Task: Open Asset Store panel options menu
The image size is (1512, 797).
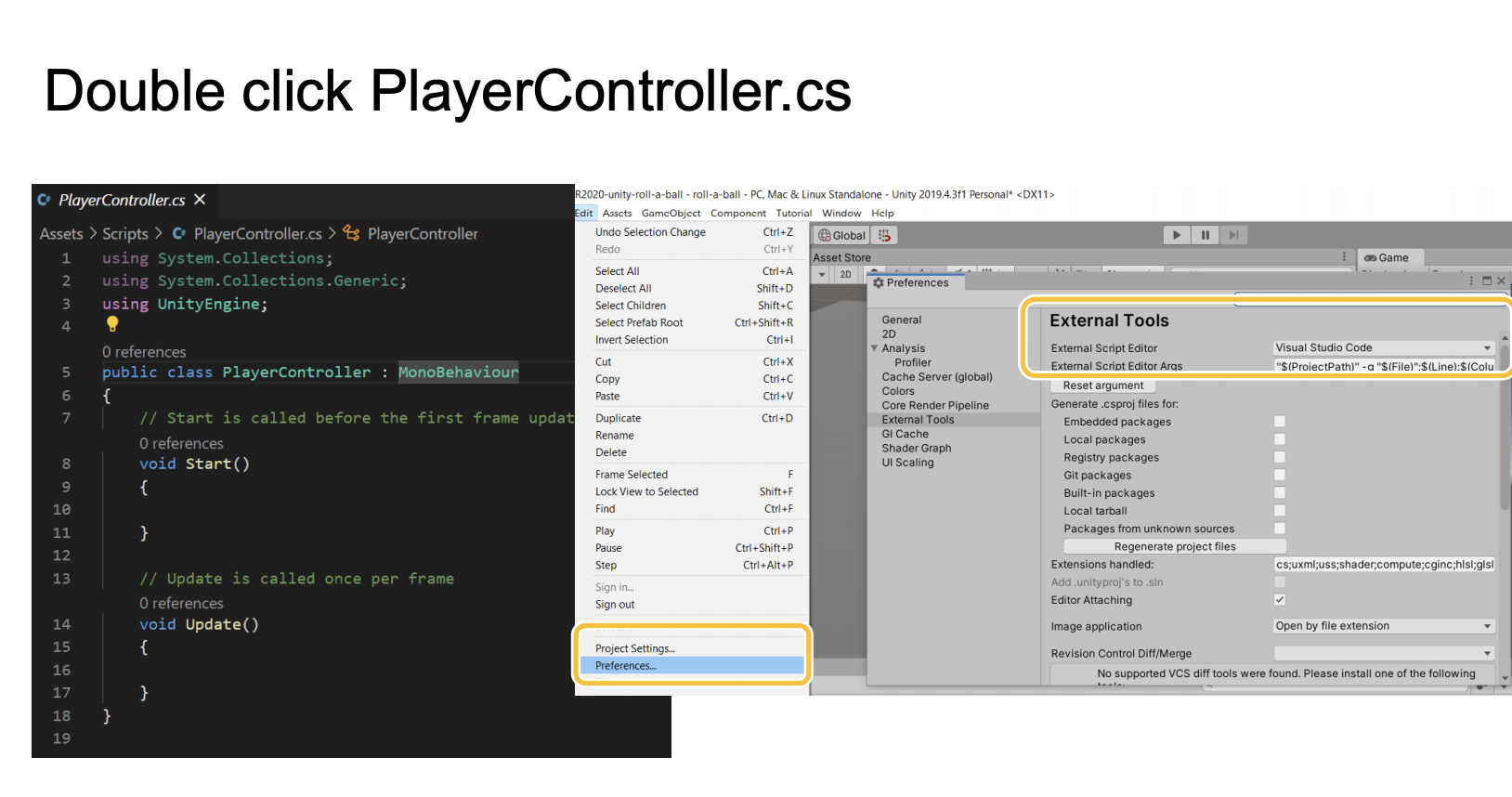Action: (1343, 256)
